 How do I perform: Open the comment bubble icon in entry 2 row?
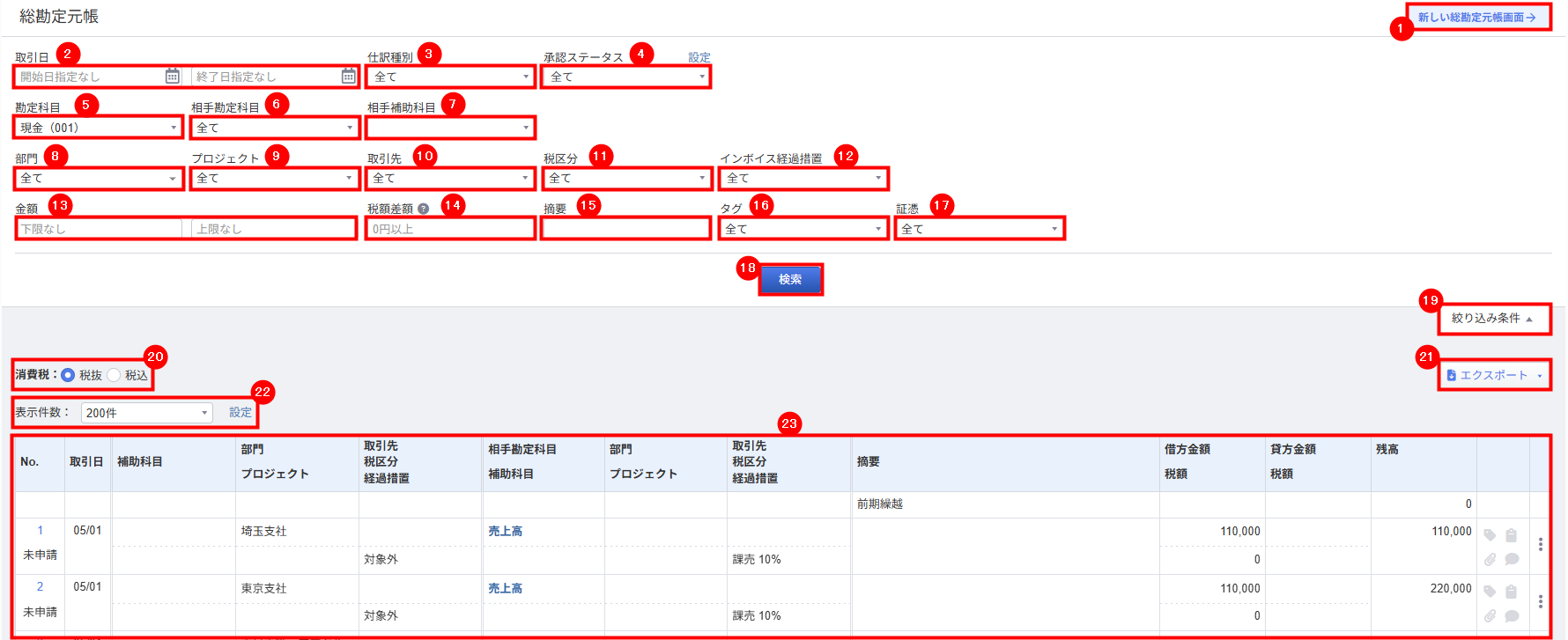pos(1512,616)
